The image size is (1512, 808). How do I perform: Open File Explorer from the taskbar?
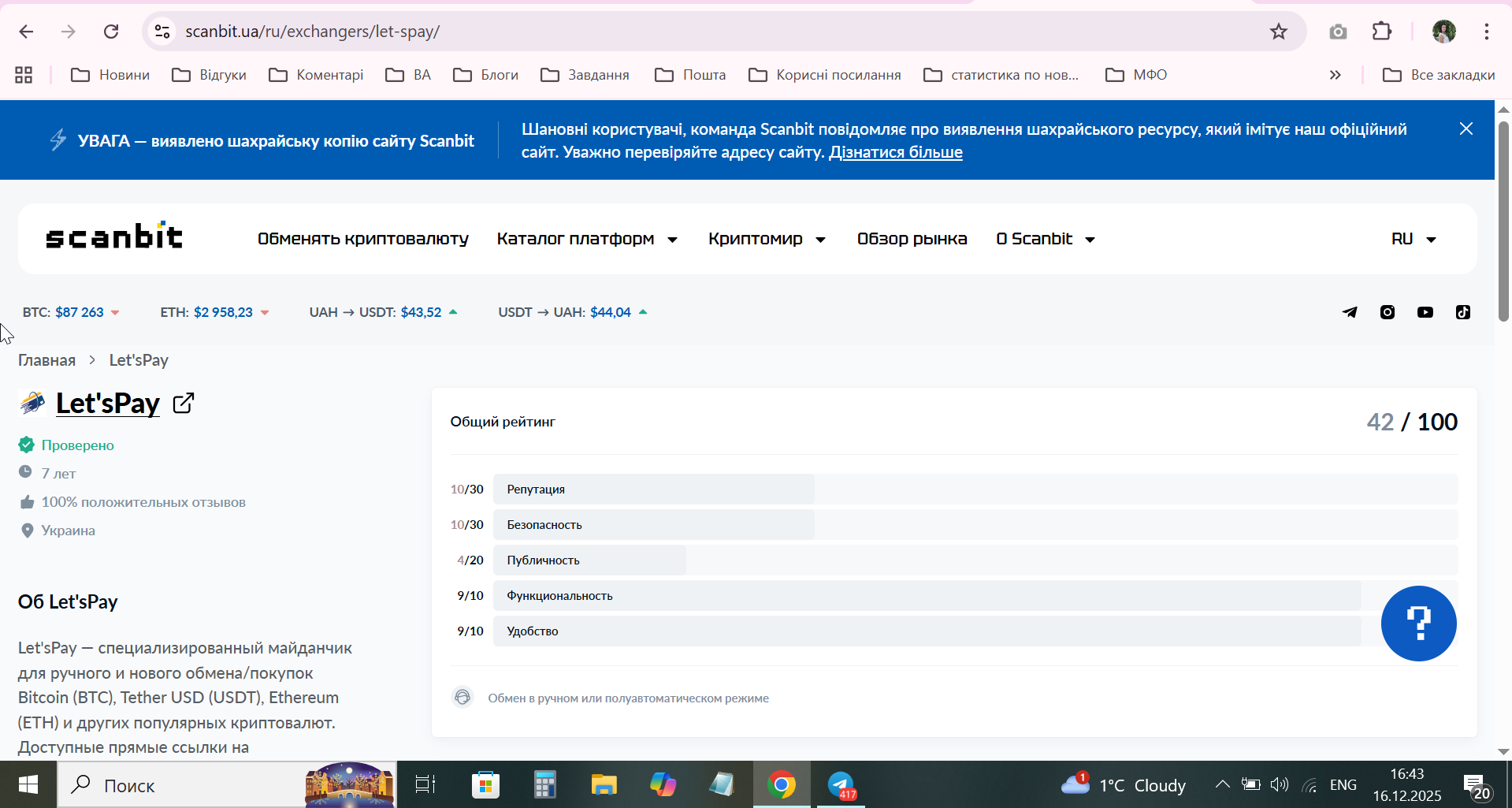(604, 785)
